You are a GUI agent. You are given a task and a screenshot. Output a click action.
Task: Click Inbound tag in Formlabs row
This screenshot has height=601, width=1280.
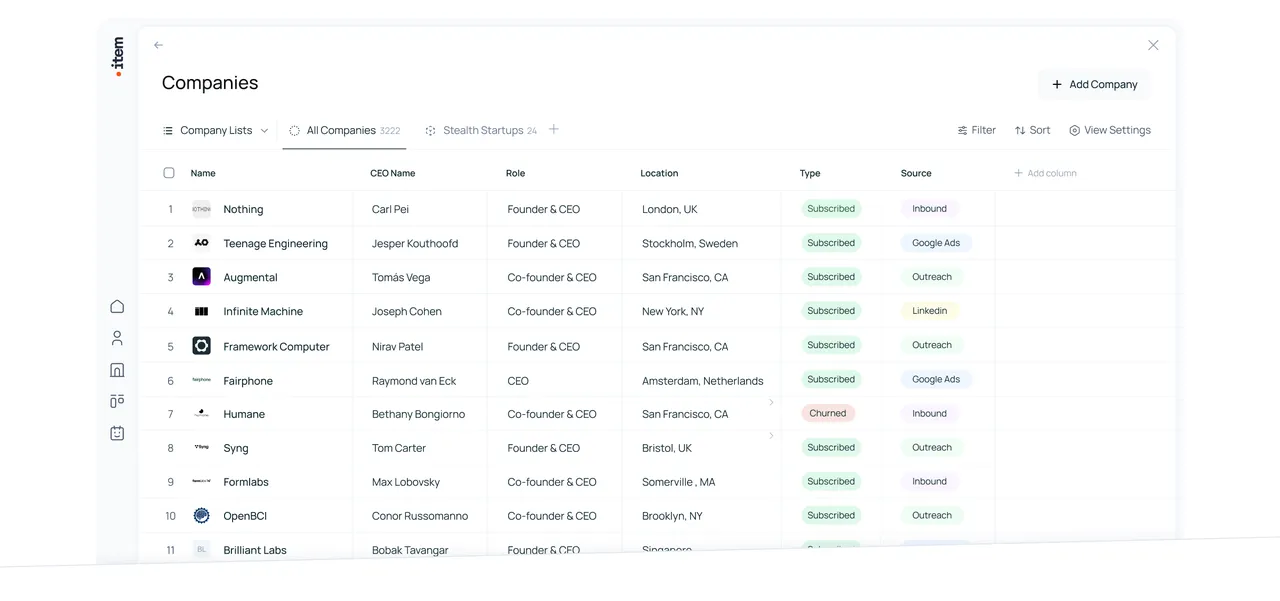929,482
